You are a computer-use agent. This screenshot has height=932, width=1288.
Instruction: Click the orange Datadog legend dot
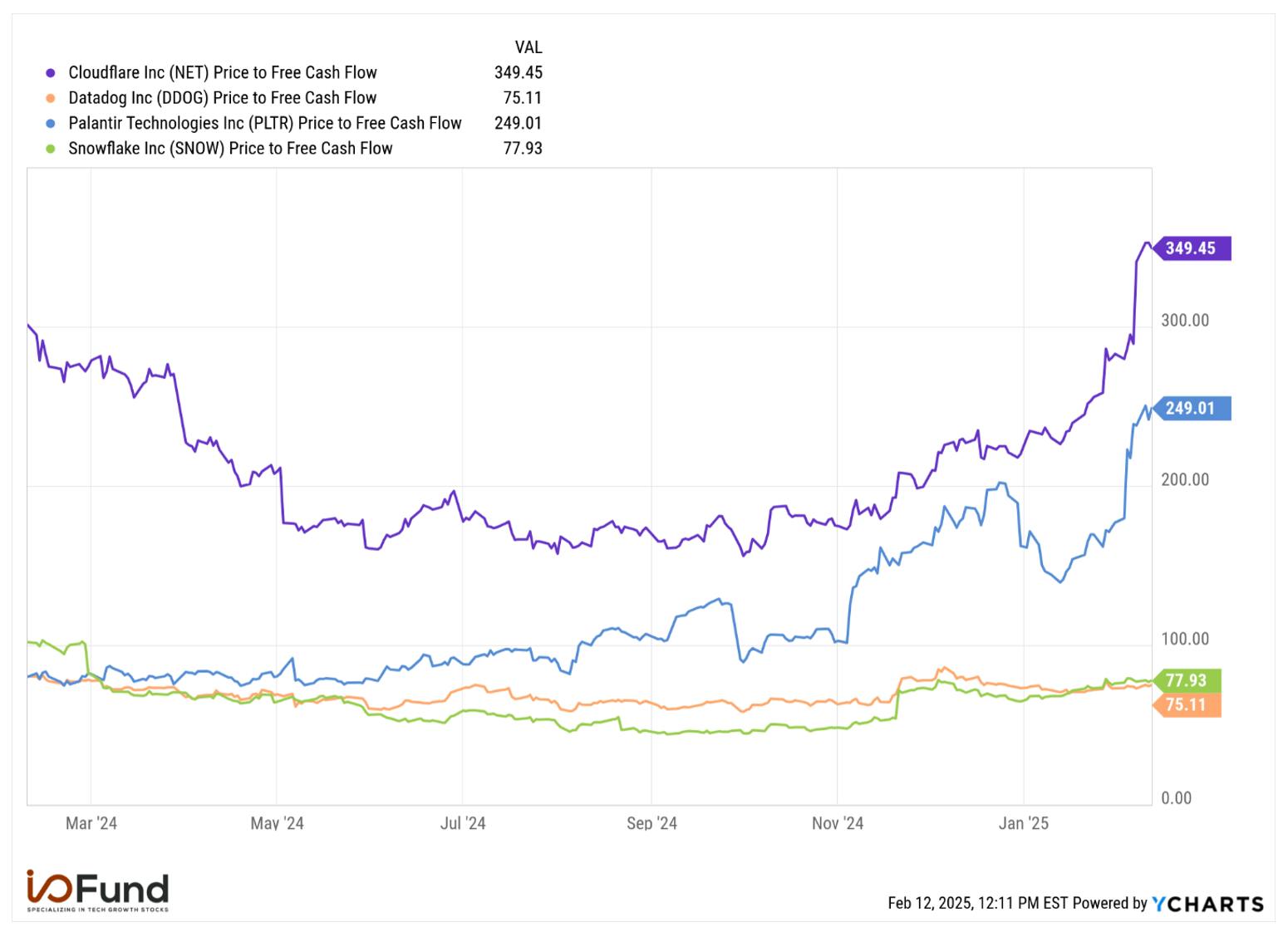click(x=51, y=98)
